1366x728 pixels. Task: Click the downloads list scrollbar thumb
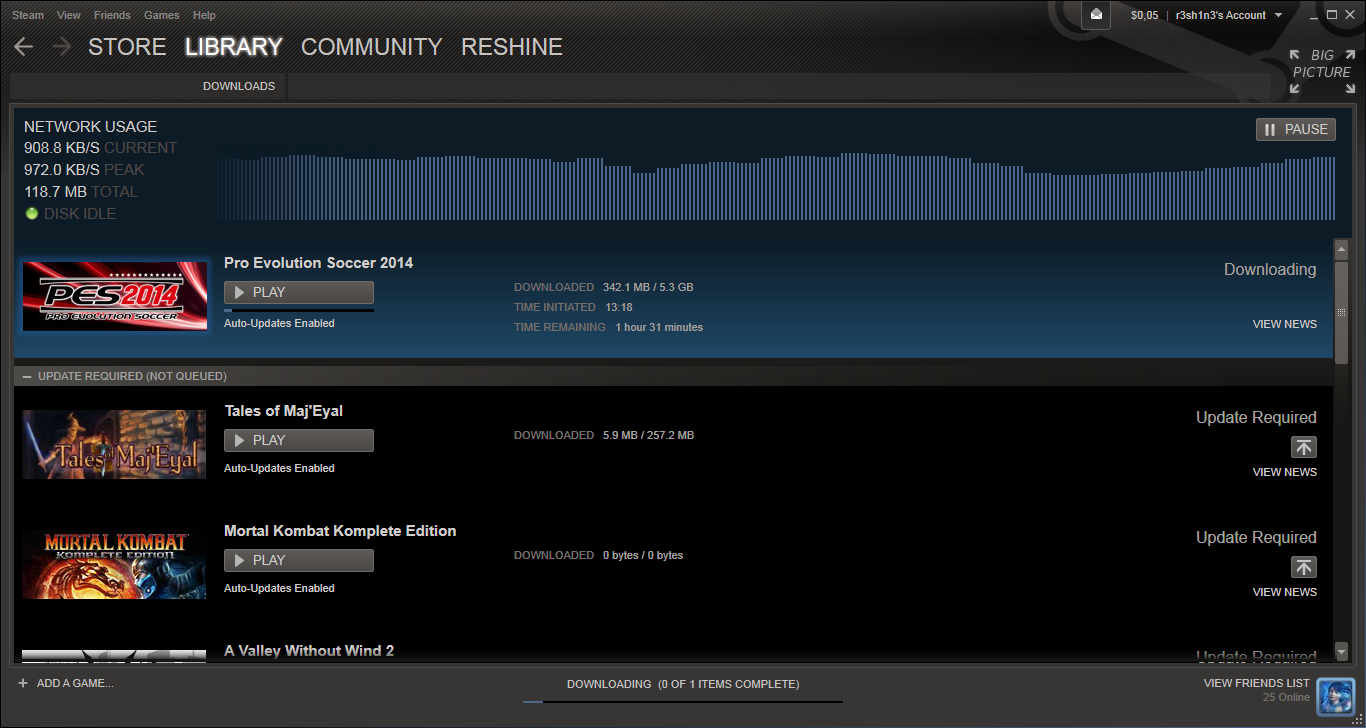[x=1341, y=311]
